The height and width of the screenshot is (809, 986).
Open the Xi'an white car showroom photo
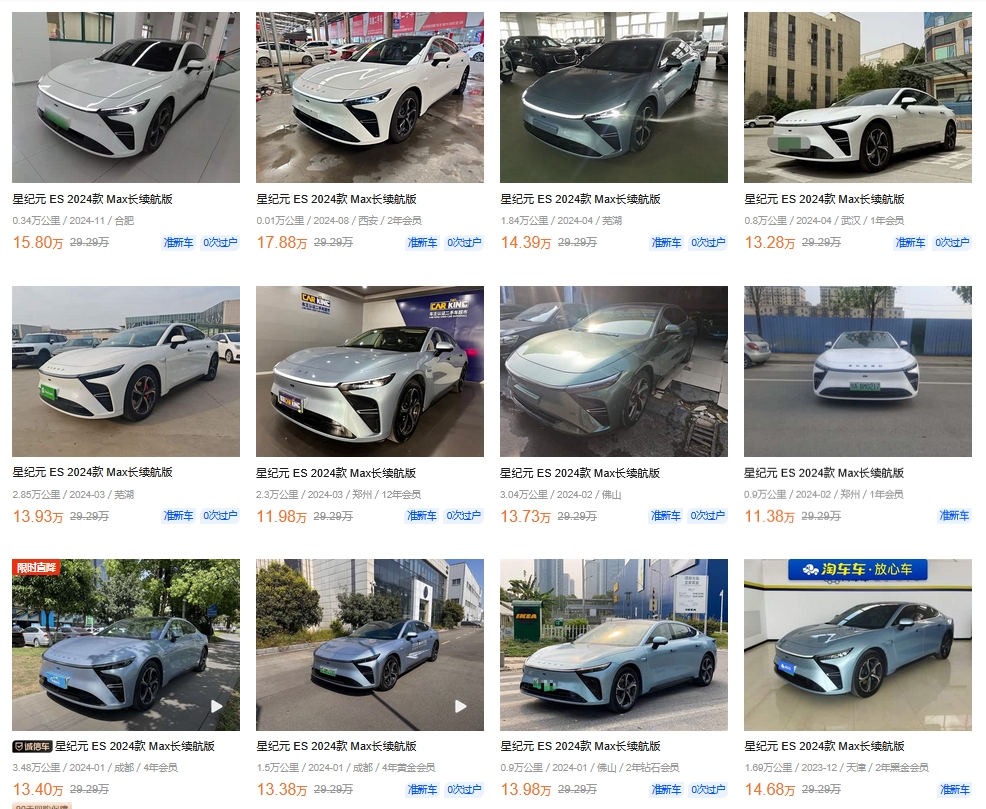tap(370, 97)
